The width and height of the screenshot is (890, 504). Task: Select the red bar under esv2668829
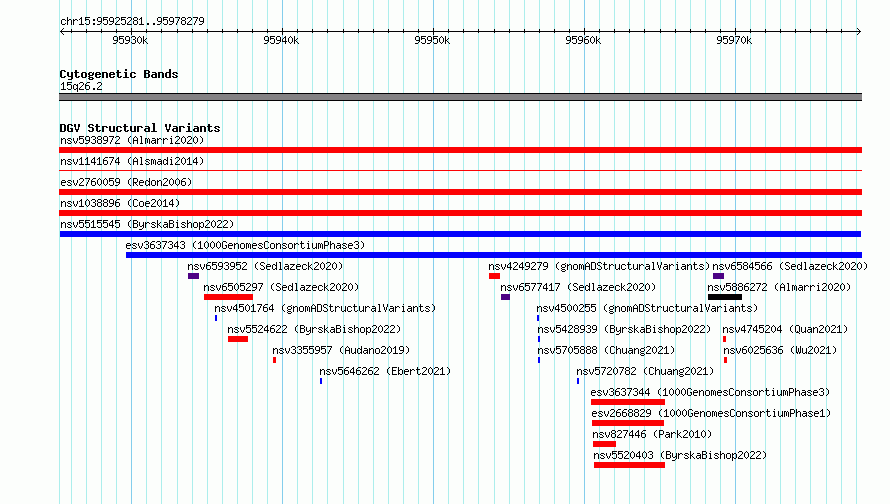tap(628, 423)
